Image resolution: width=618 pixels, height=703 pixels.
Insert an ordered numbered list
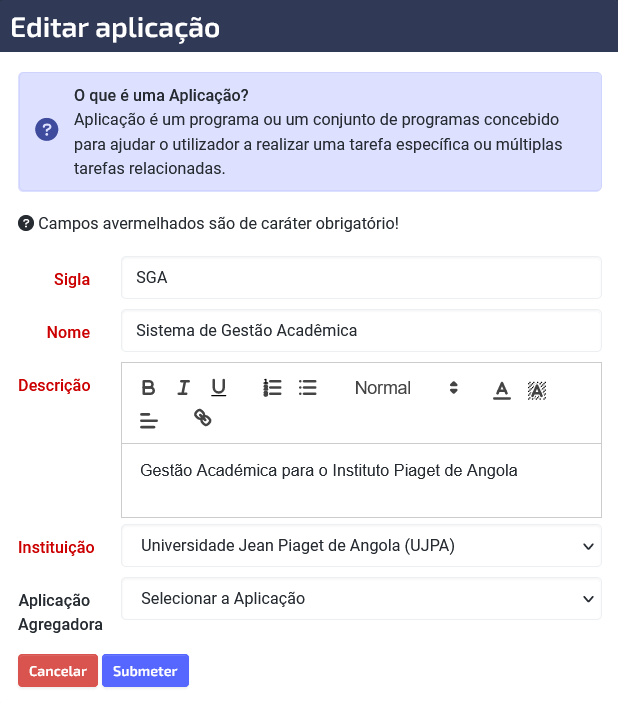[x=272, y=388]
